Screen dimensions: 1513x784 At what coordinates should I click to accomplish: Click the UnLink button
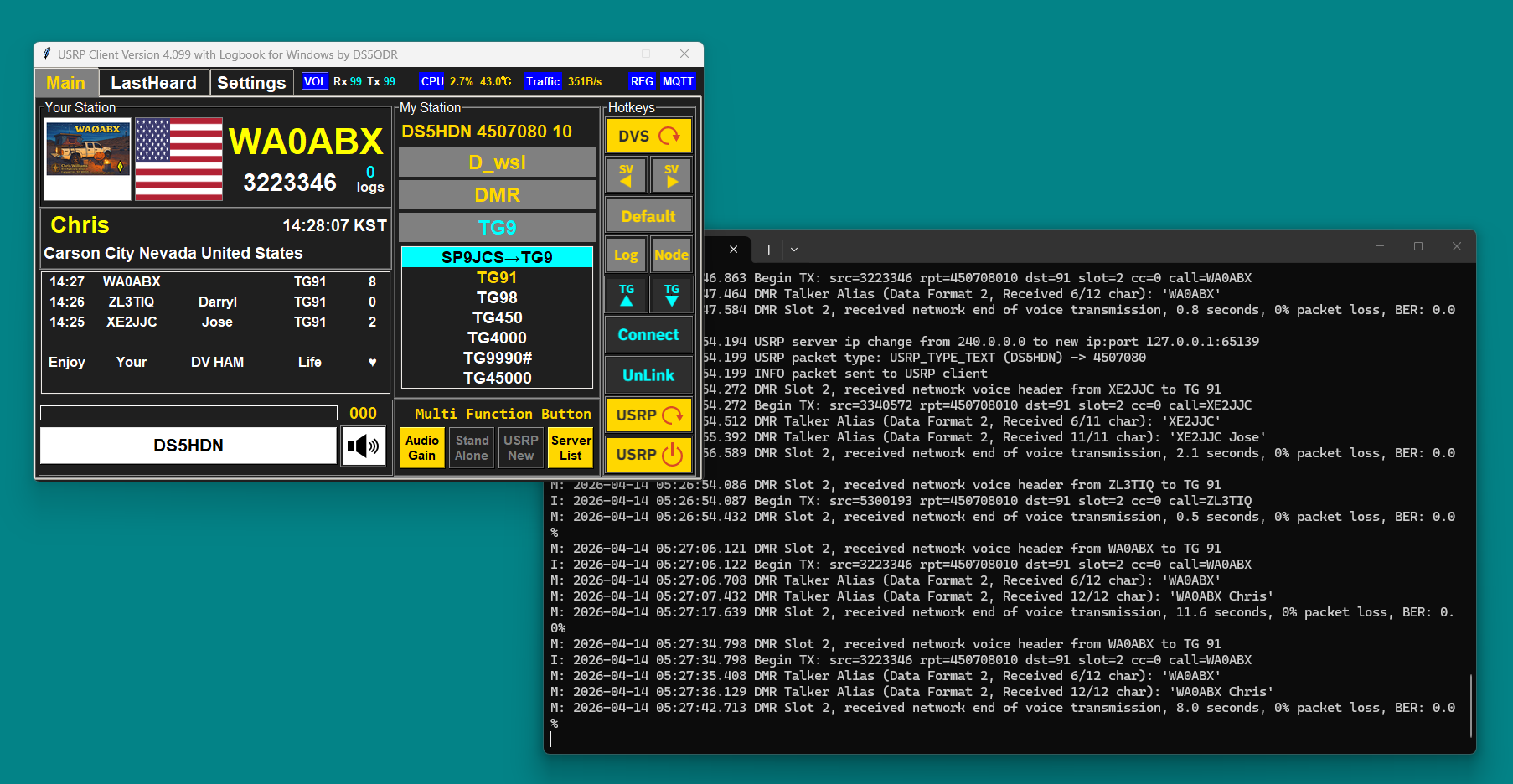pos(648,375)
